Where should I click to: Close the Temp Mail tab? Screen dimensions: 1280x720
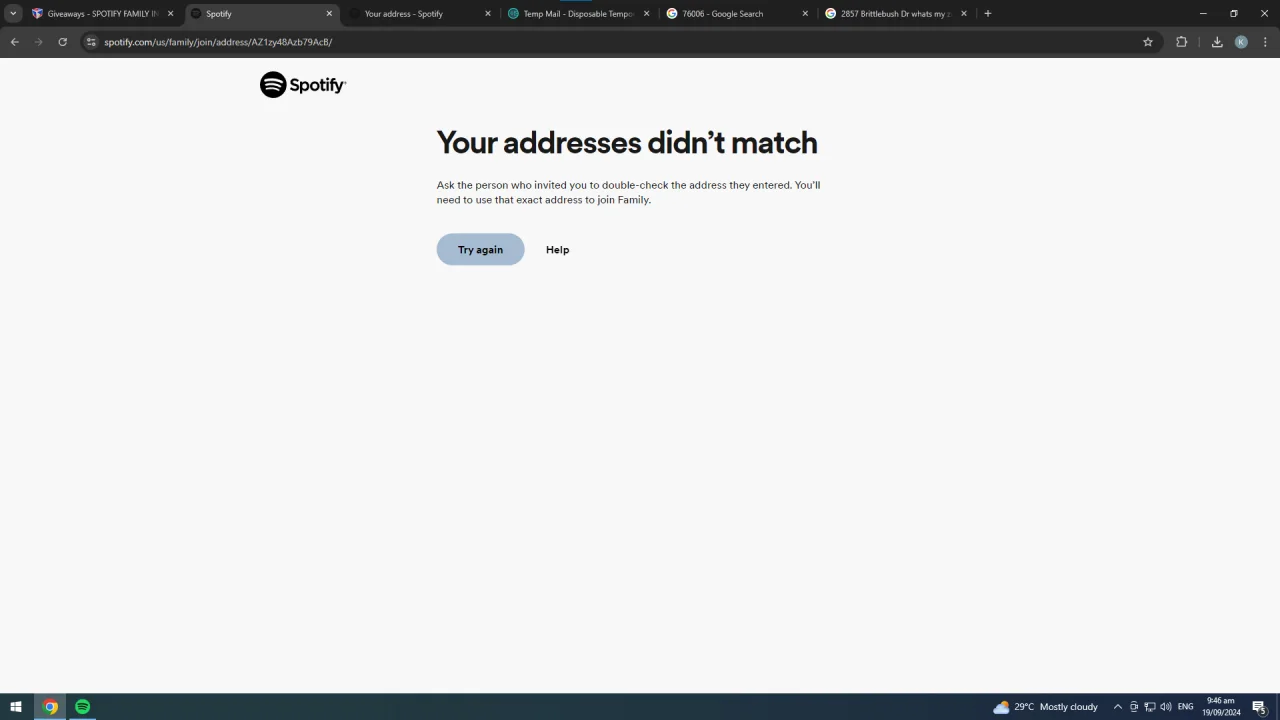coord(646,14)
